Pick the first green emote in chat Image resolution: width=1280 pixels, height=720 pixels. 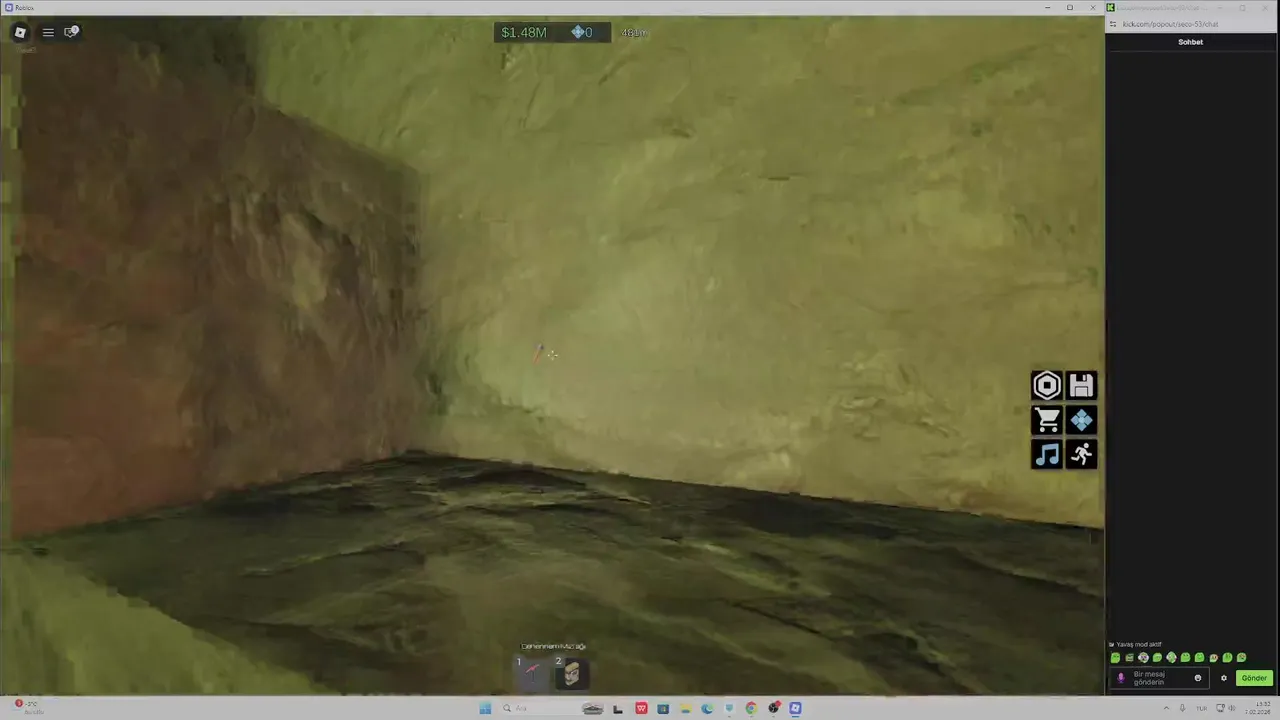pyautogui.click(x=1115, y=658)
